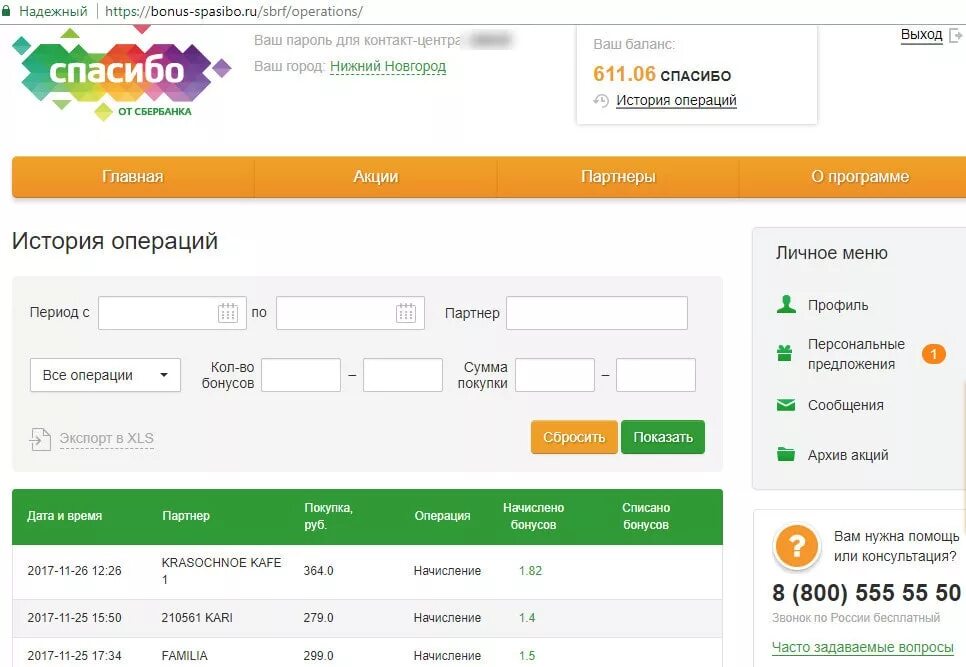Select the KRASOCHNOE KAFE 1 partner cell
This screenshot has height=667, width=966.
221,571
